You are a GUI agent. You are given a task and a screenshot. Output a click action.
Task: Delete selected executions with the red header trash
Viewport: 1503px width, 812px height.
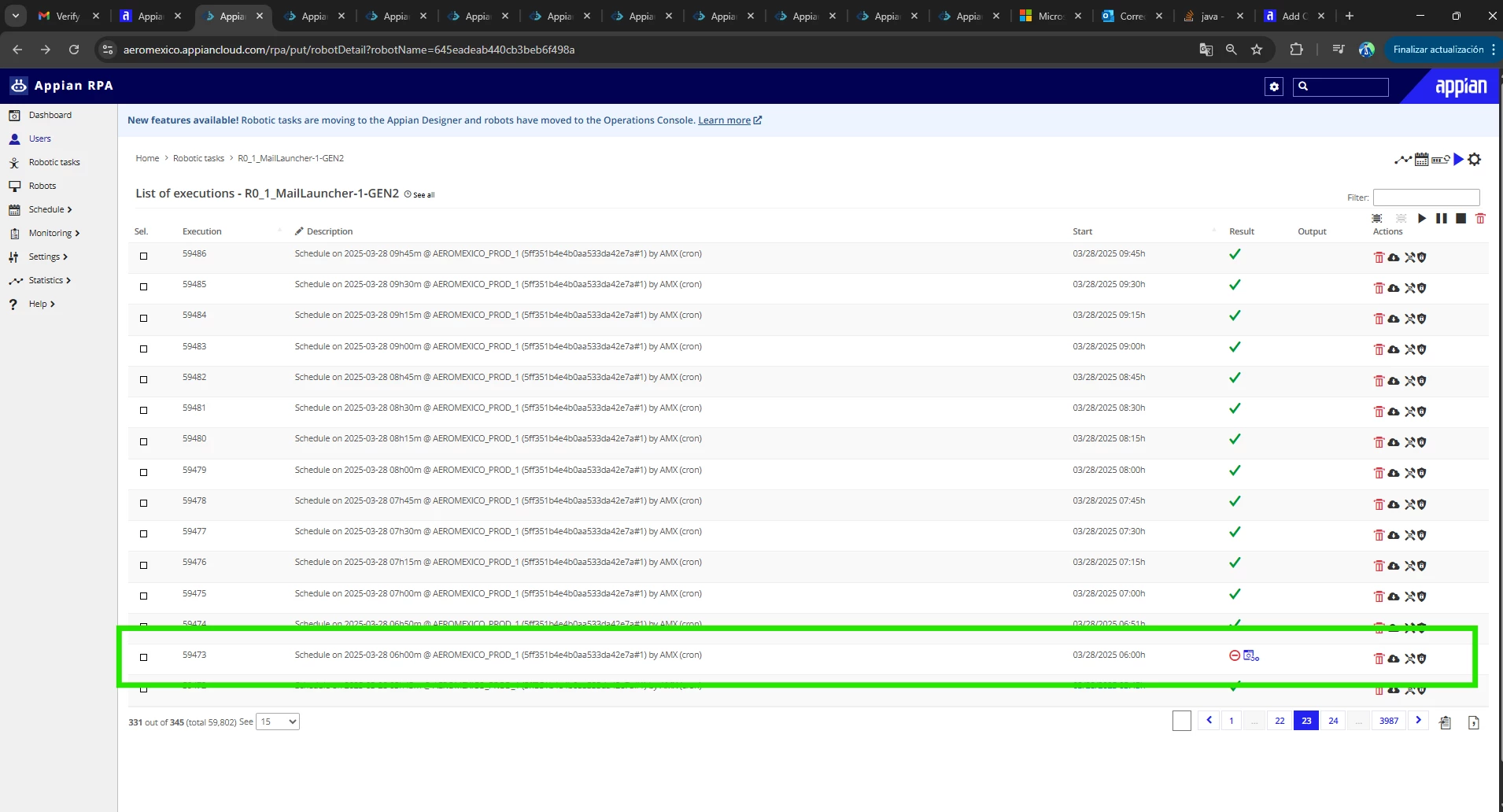click(x=1480, y=219)
